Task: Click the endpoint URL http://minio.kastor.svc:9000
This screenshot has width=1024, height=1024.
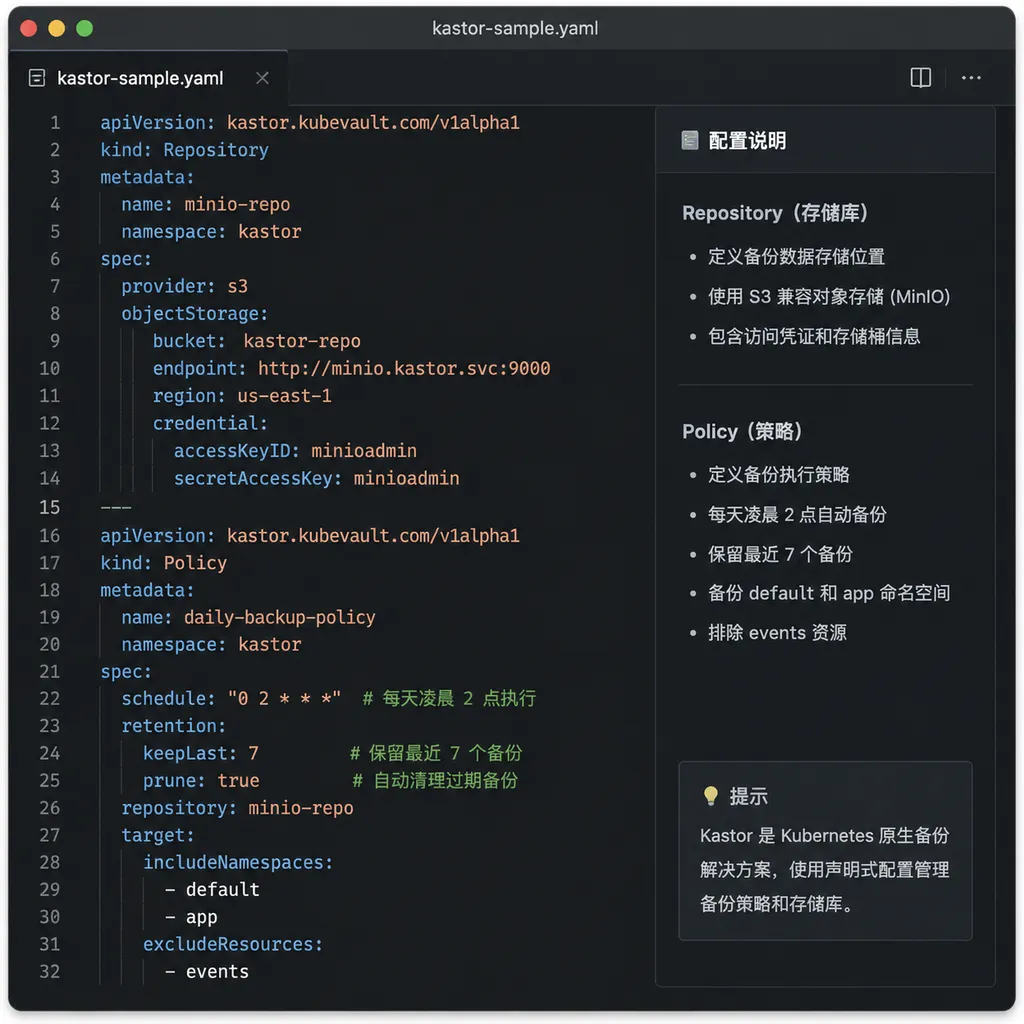Action: pyautogui.click(x=404, y=368)
